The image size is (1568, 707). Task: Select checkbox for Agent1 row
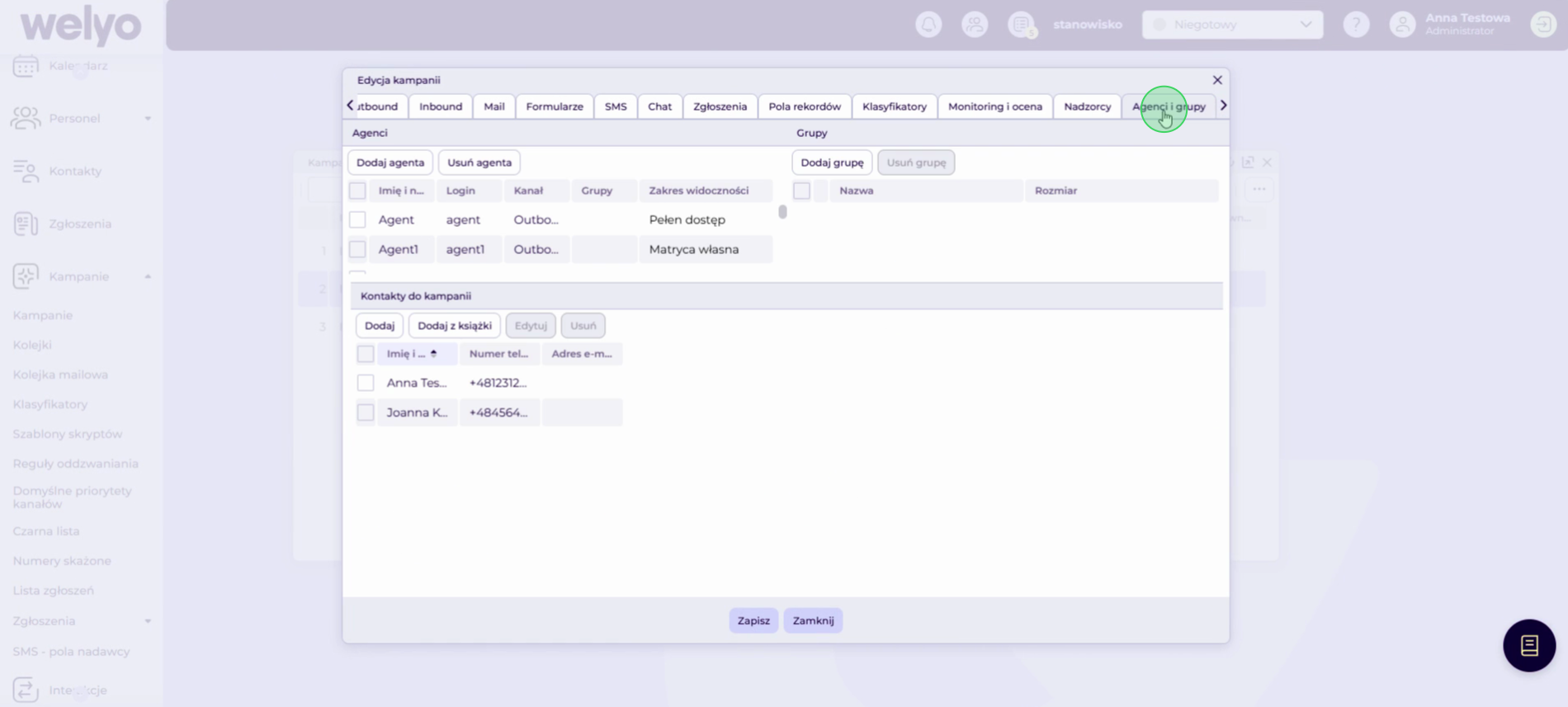coord(357,249)
